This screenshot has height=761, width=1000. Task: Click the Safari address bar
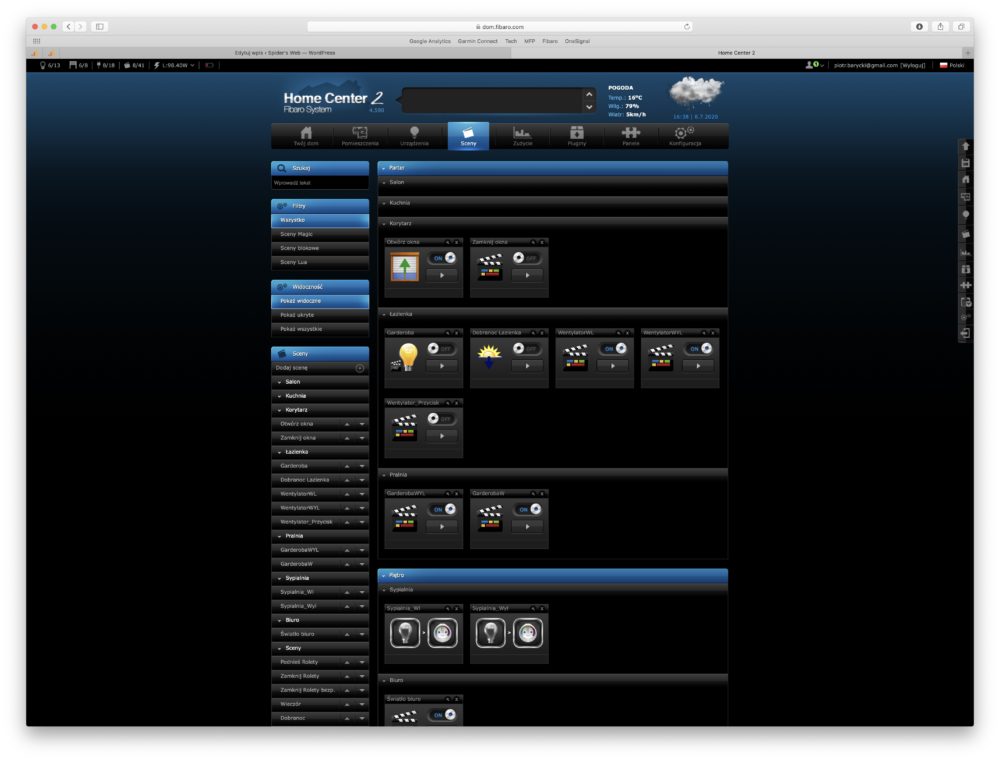tap(499, 27)
